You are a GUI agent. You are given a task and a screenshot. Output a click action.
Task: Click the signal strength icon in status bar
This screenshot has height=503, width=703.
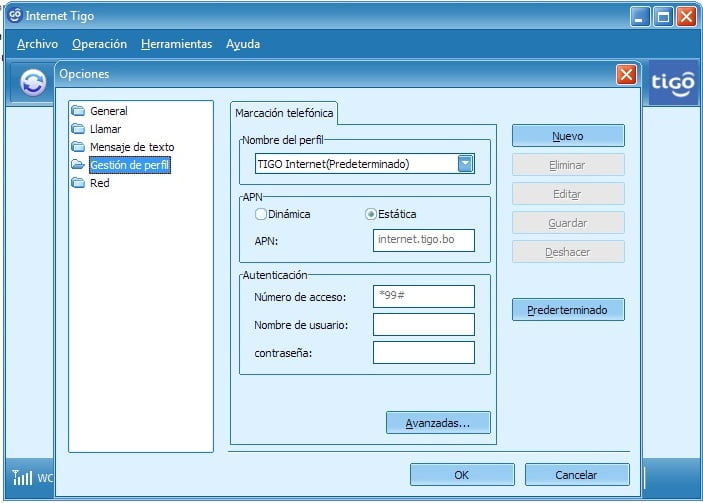[x=22, y=477]
